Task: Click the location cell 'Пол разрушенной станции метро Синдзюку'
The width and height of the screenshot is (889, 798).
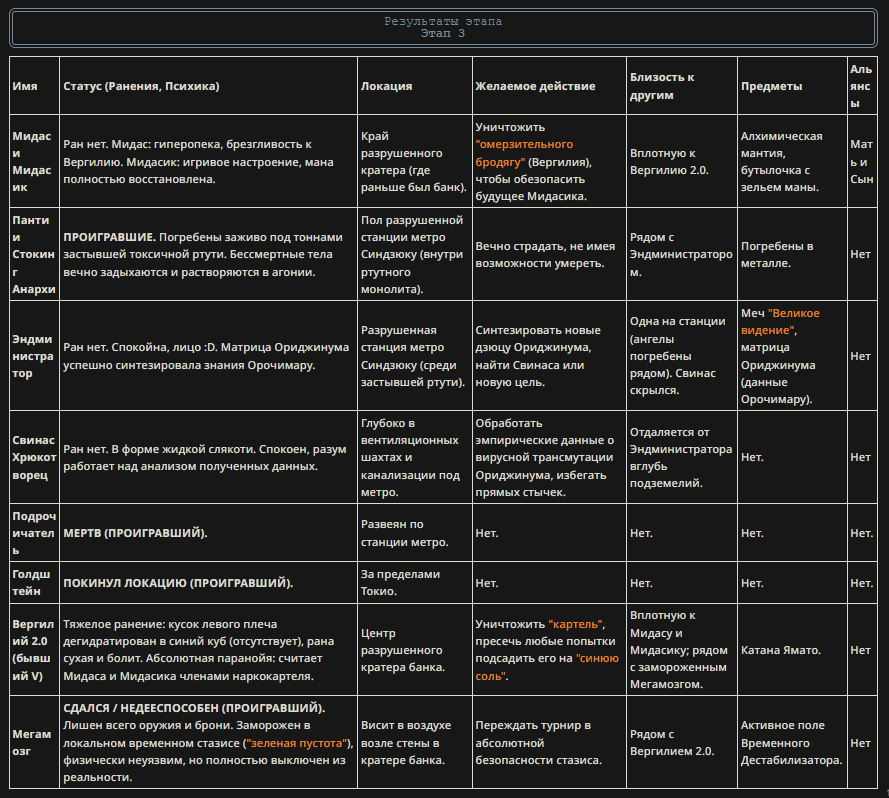Action: point(415,254)
